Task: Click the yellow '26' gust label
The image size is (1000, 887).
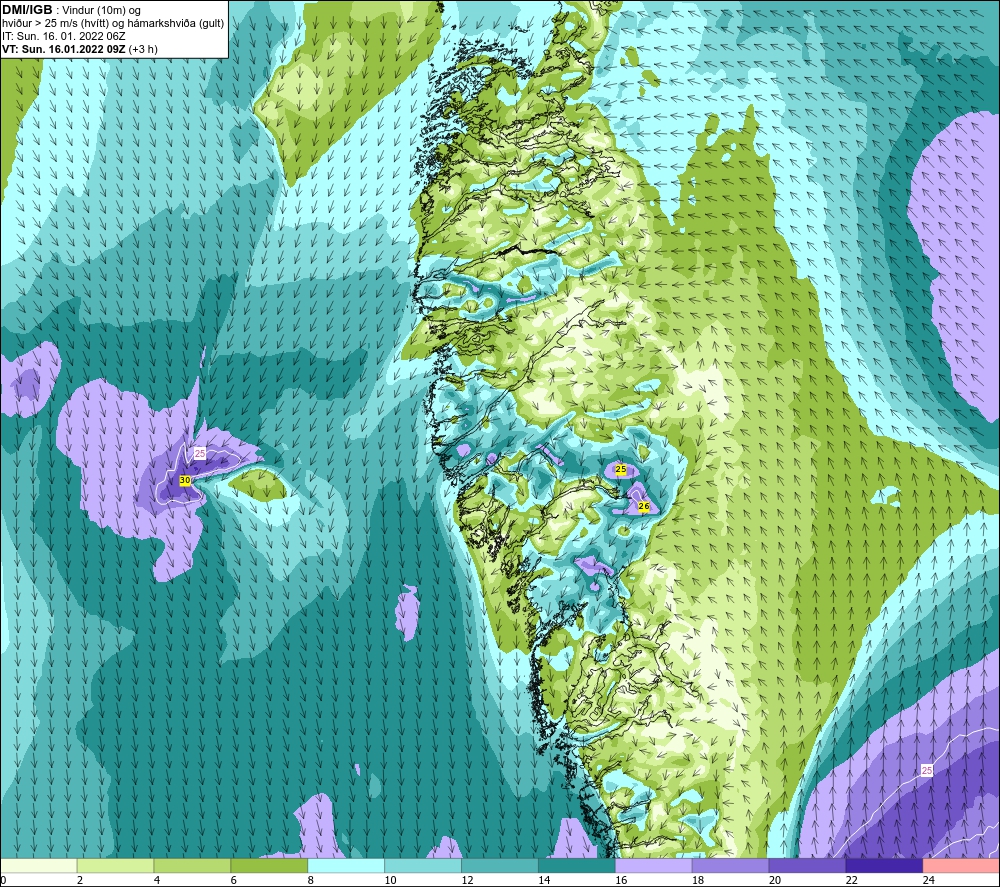Action: click(643, 506)
